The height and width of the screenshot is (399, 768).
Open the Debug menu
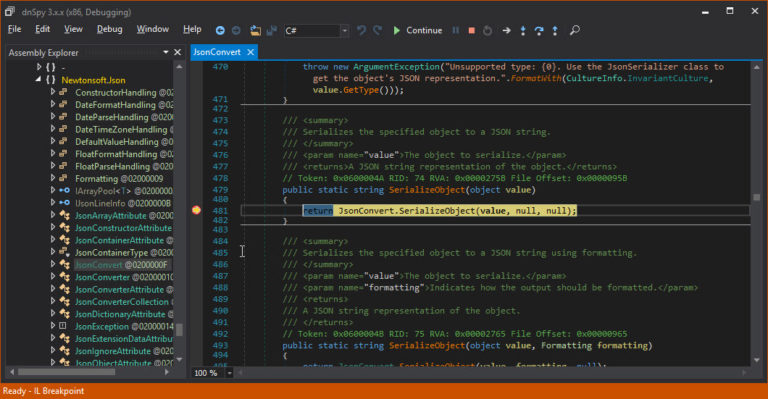tap(110, 29)
